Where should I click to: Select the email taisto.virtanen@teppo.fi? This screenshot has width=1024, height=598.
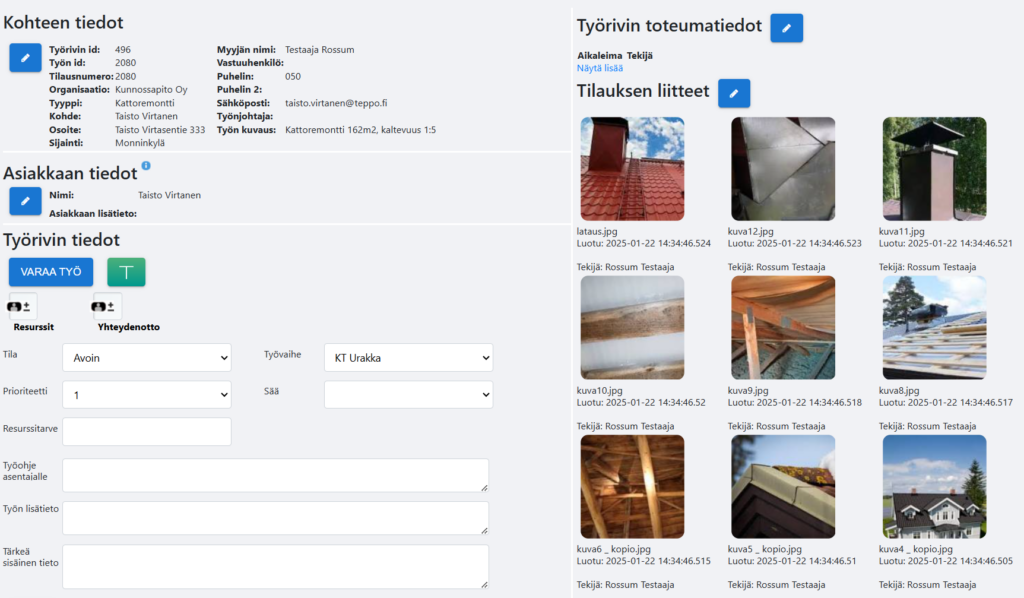336,103
